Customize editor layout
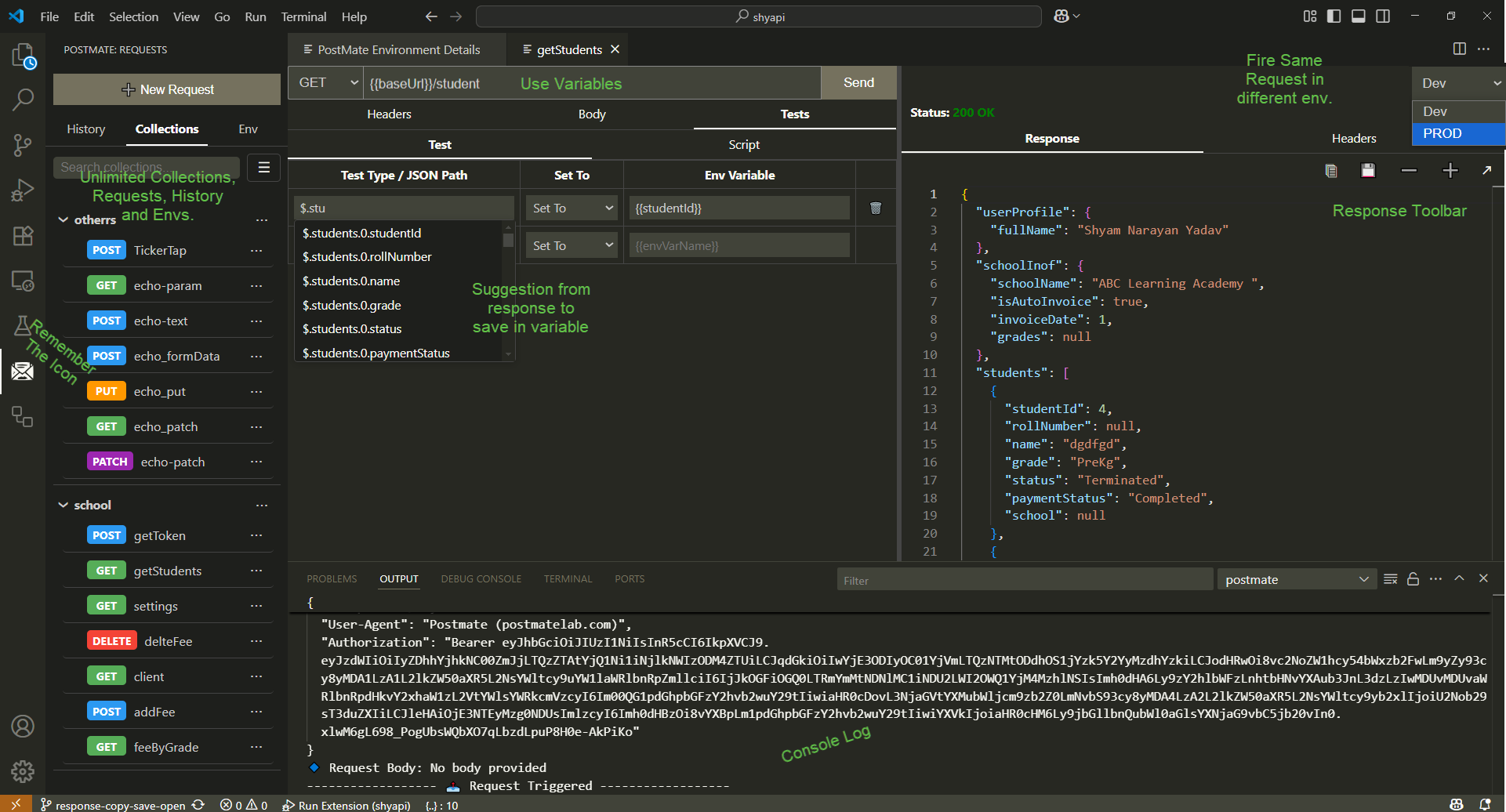This screenshot has width=1506, height=812. click(x=1309, y=16)
